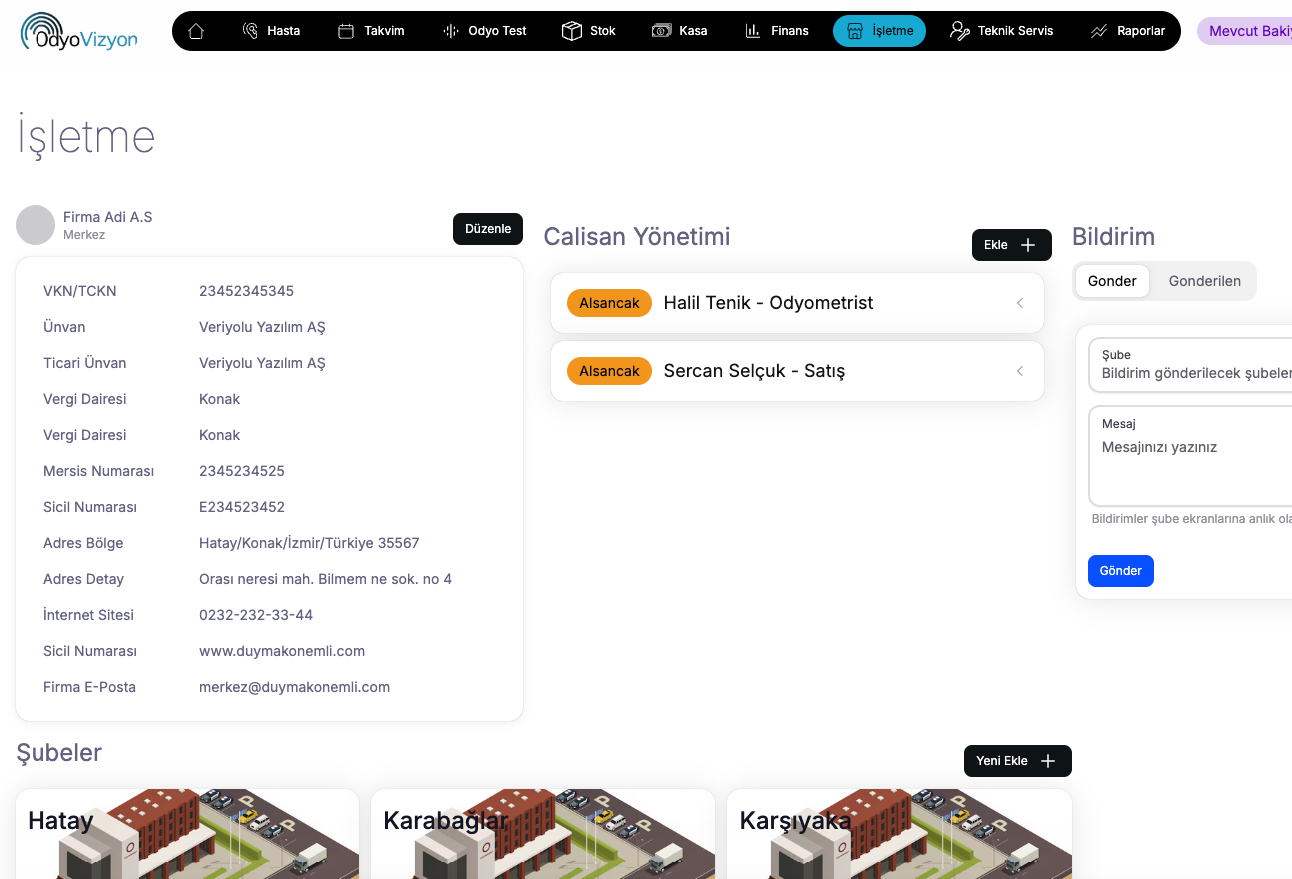Open the Kasa cash register page

tap(679, 31)
